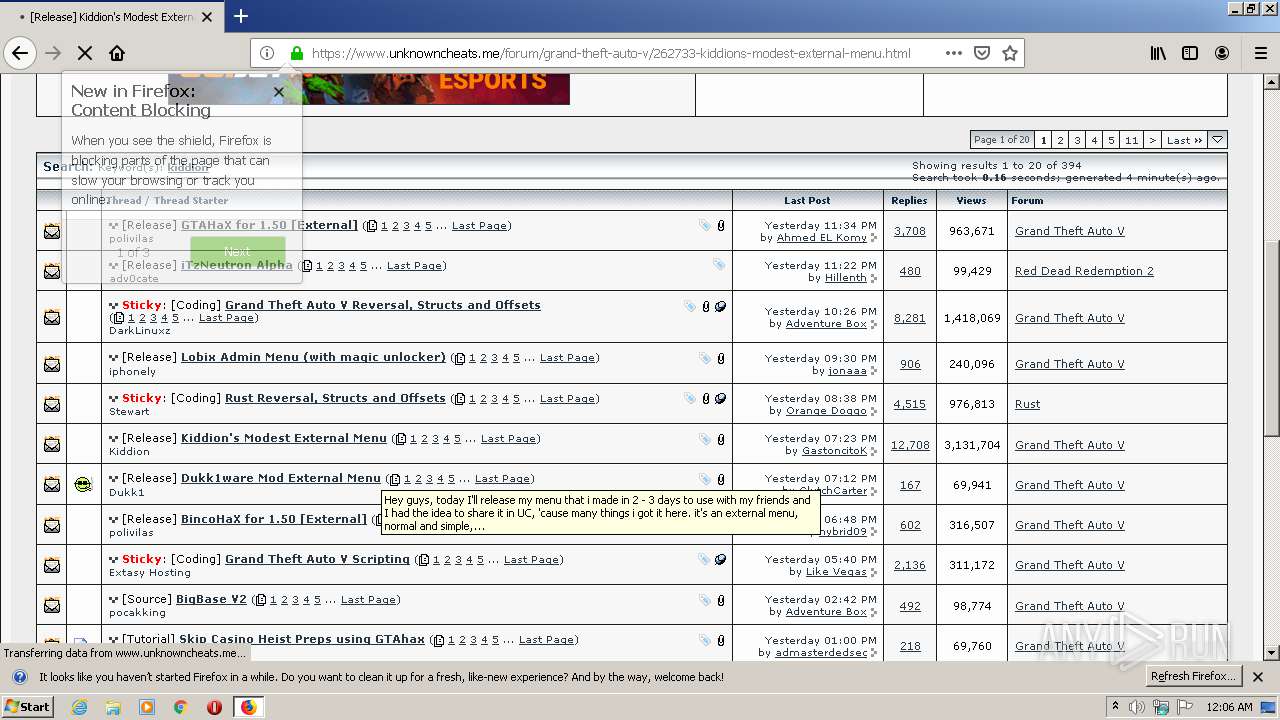The width and height of the screenshot is (1280, 720).
Task: Launch Google Chrome from taskbar
Action: pos(180,707)
